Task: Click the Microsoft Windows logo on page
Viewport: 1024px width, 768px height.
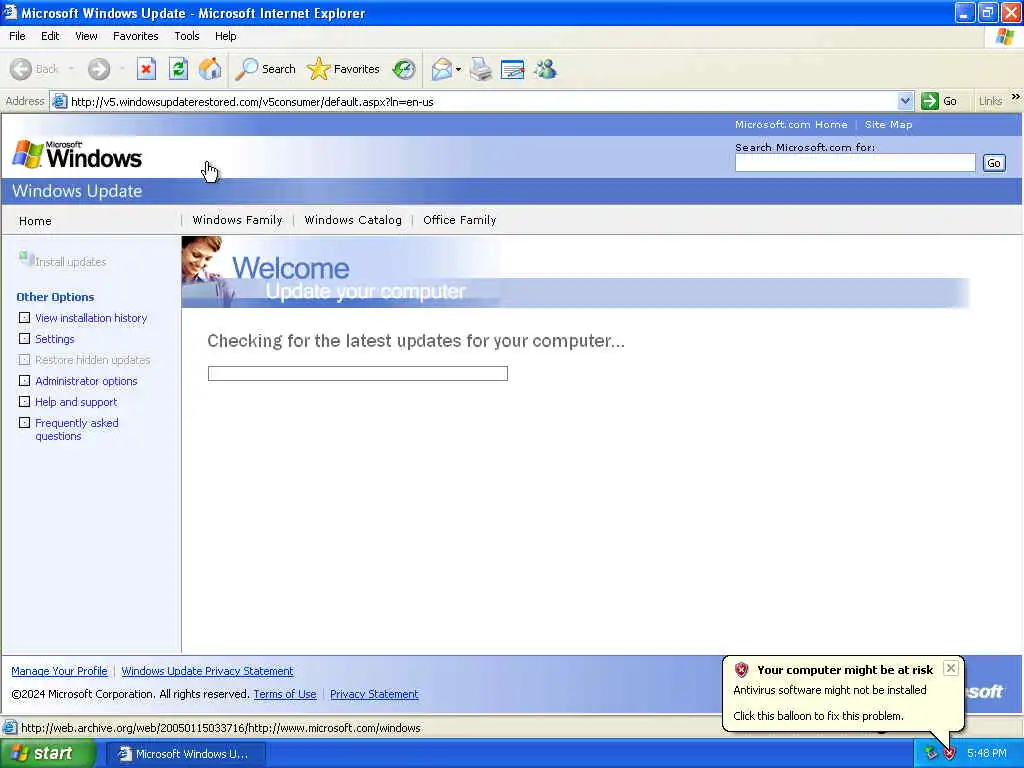Action: tap(77, 155)
